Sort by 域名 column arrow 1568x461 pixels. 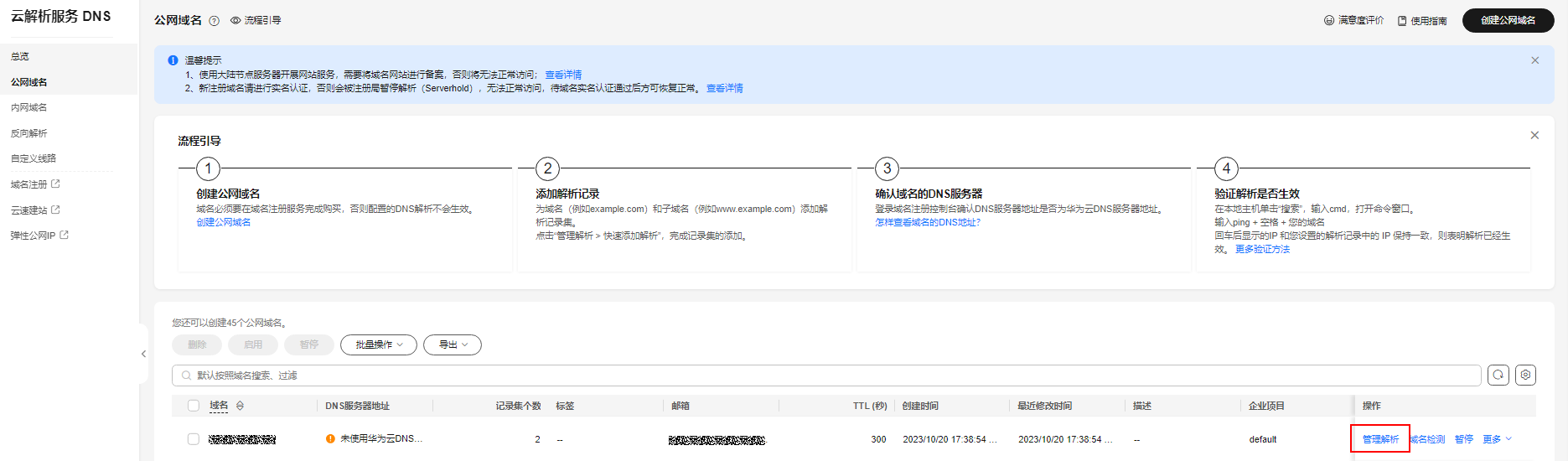(240, 406)
